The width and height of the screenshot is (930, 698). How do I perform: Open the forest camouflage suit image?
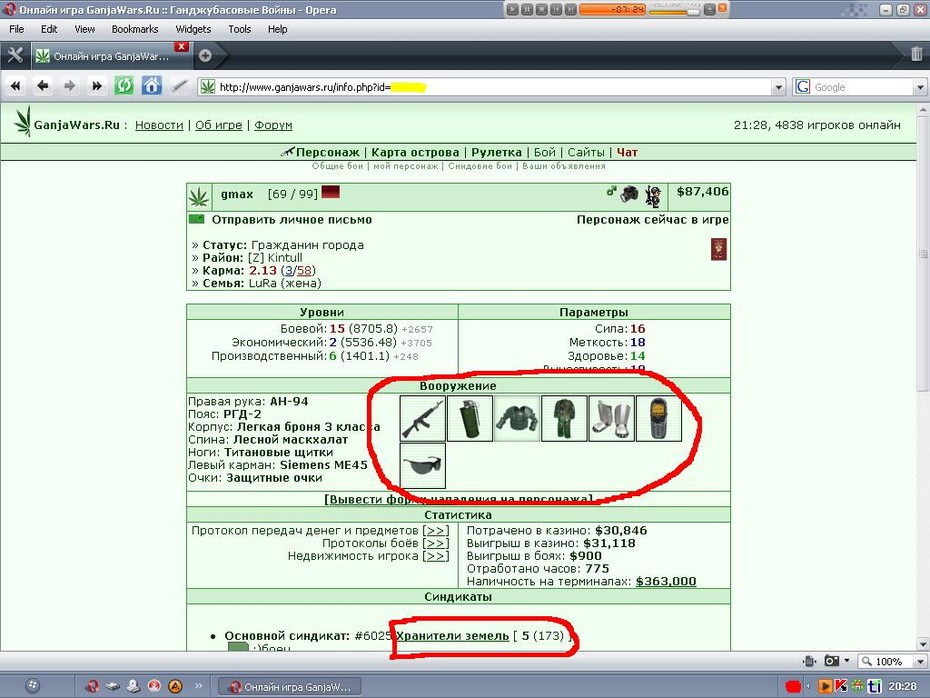click(564, 419)
